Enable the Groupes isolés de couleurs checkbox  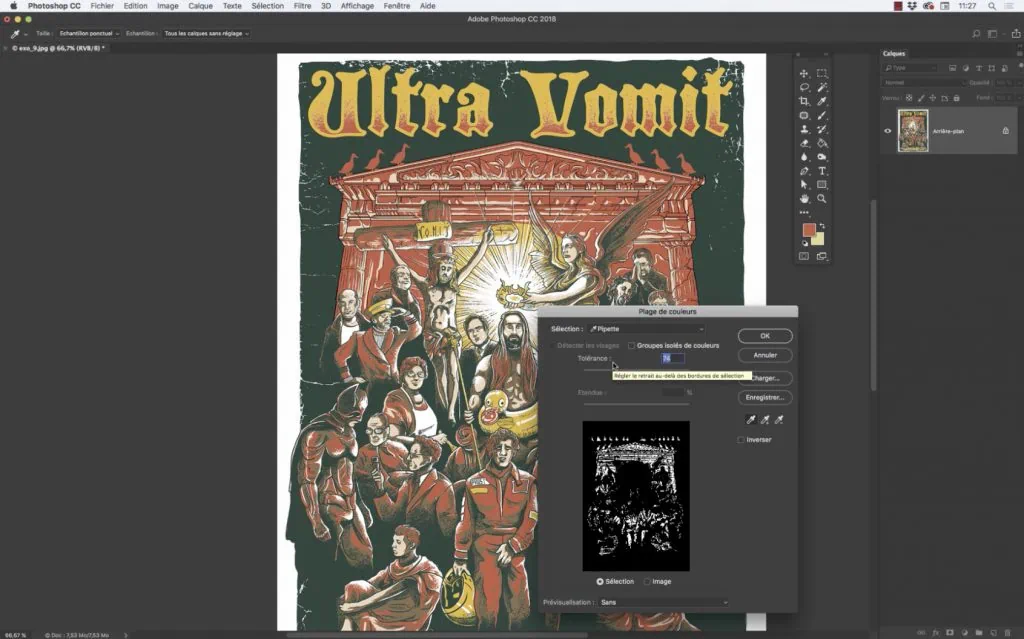point(631,346)
